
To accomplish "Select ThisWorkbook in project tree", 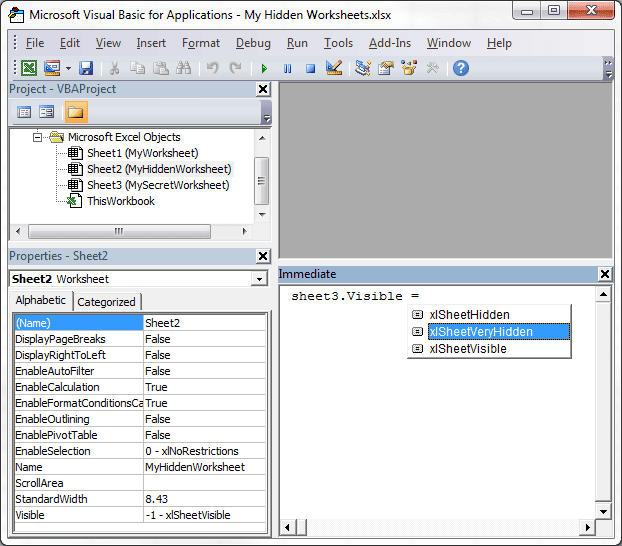I will (121, 201).
